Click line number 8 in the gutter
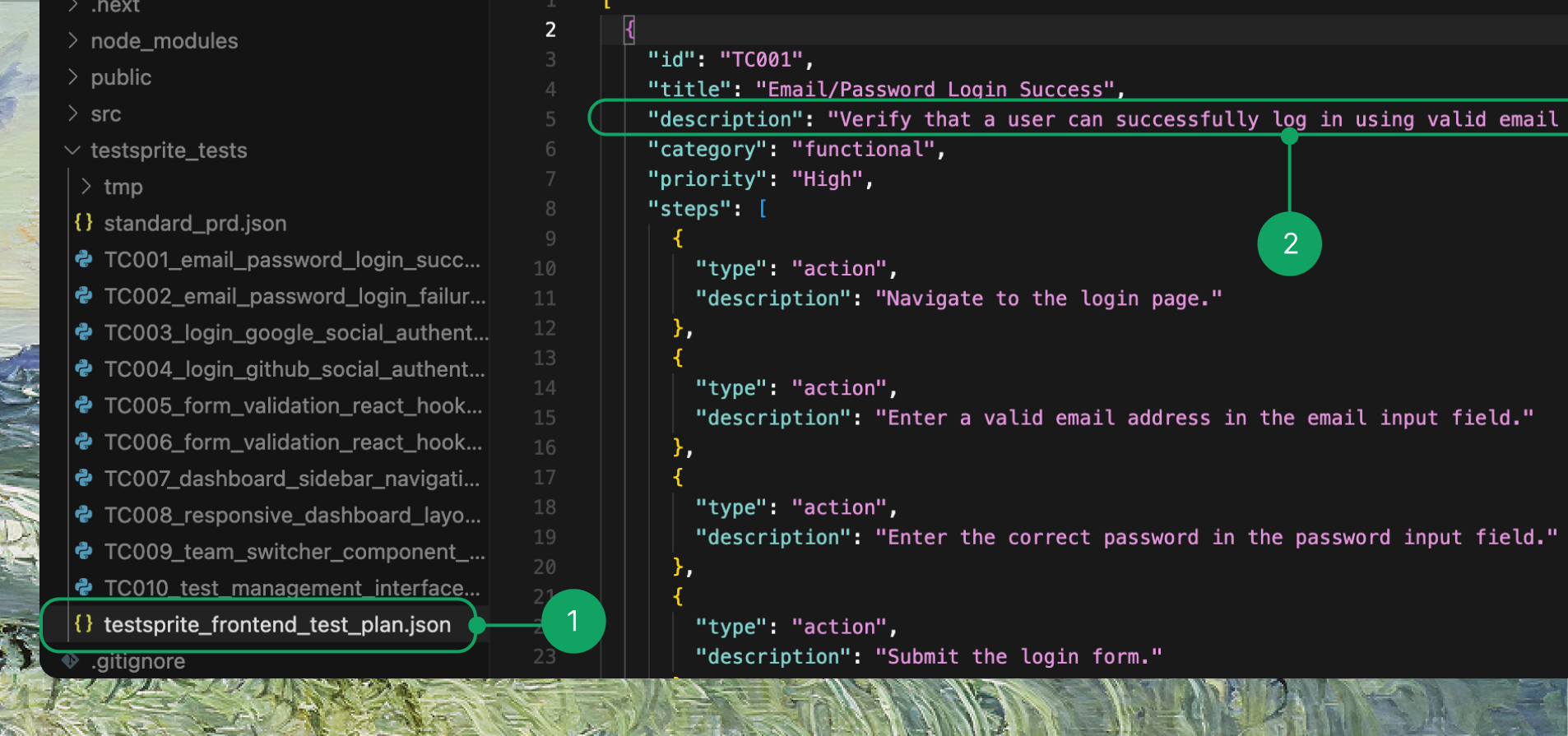This screenshot has height=736, width=1568. 550,209
